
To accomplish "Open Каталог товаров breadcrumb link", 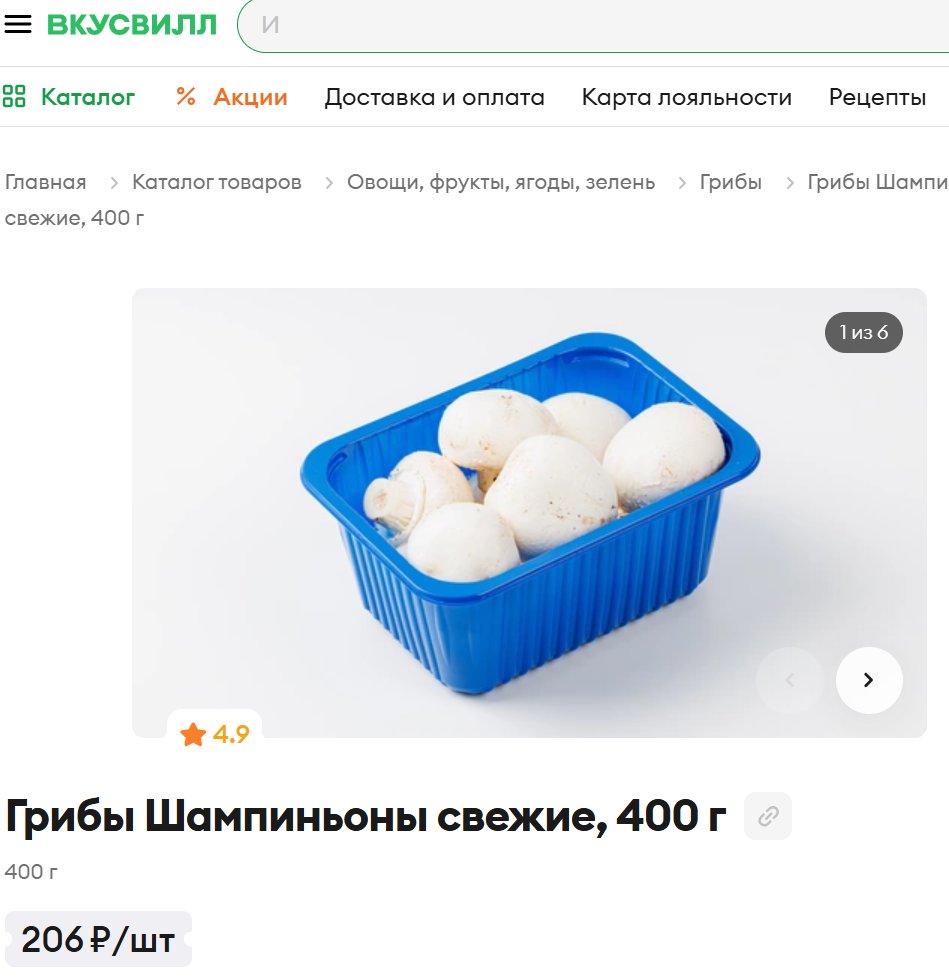I will [217, 182].
